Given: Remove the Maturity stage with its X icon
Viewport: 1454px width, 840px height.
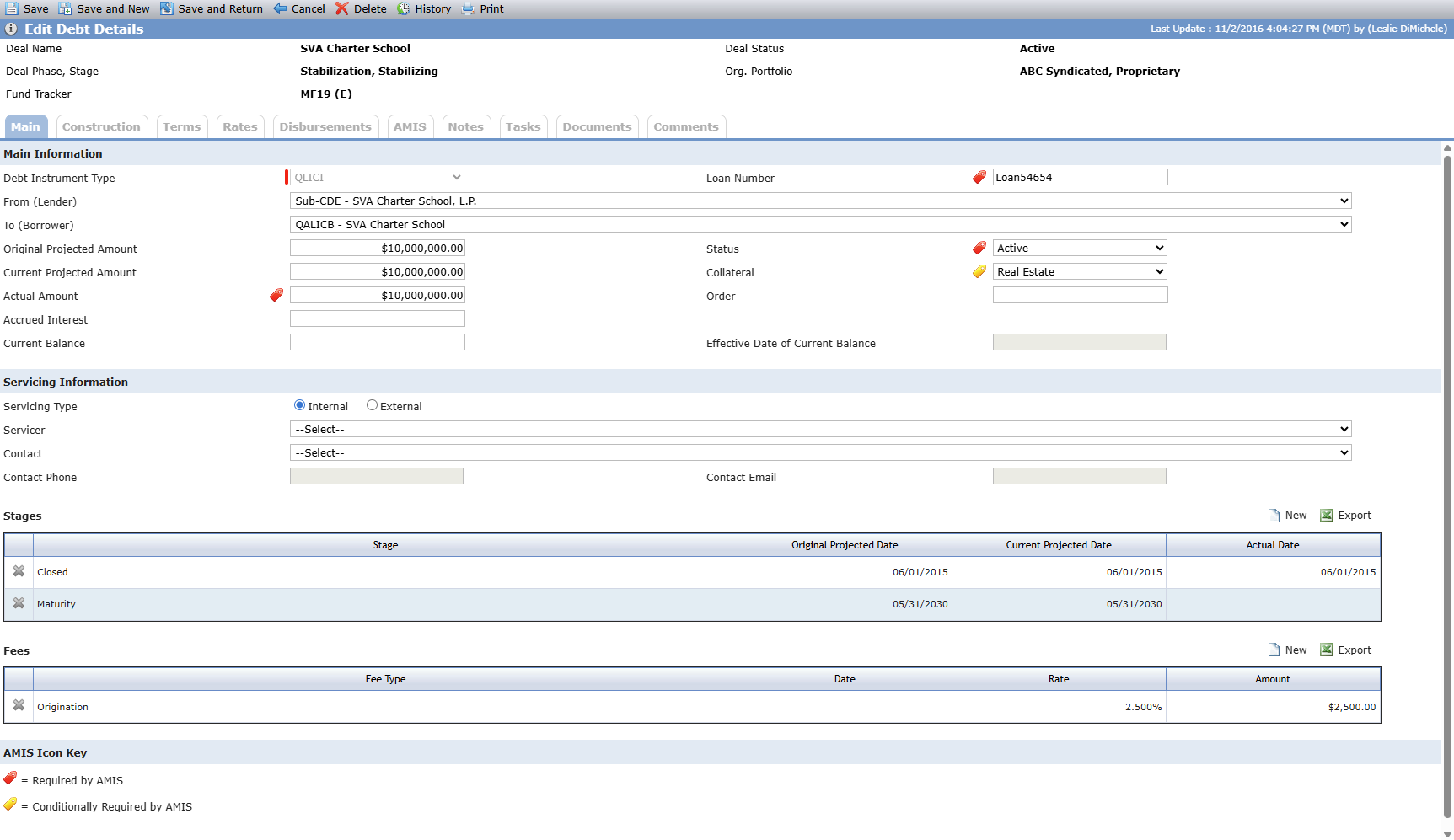Looking at the screenshot, I should [19, 603].
